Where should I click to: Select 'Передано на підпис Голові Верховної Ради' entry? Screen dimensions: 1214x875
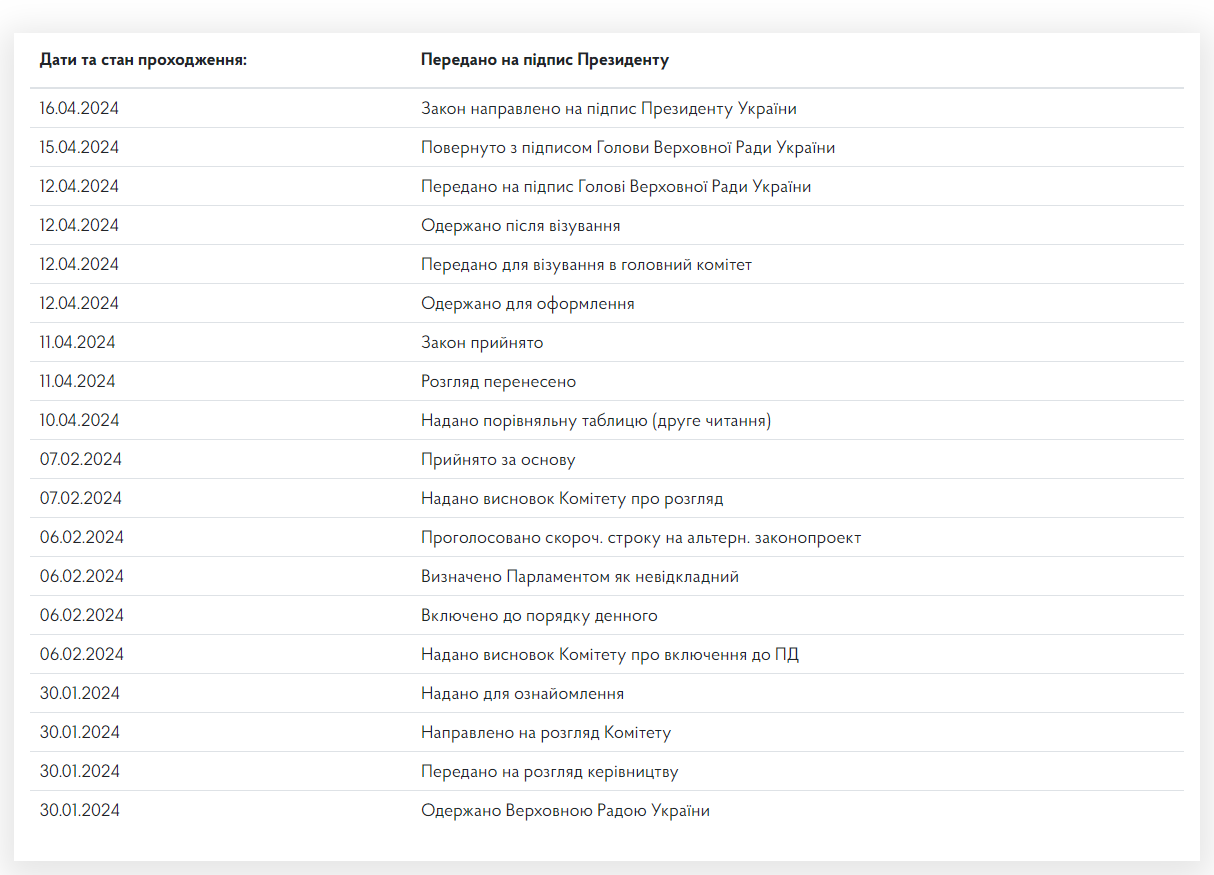point(615,187)
